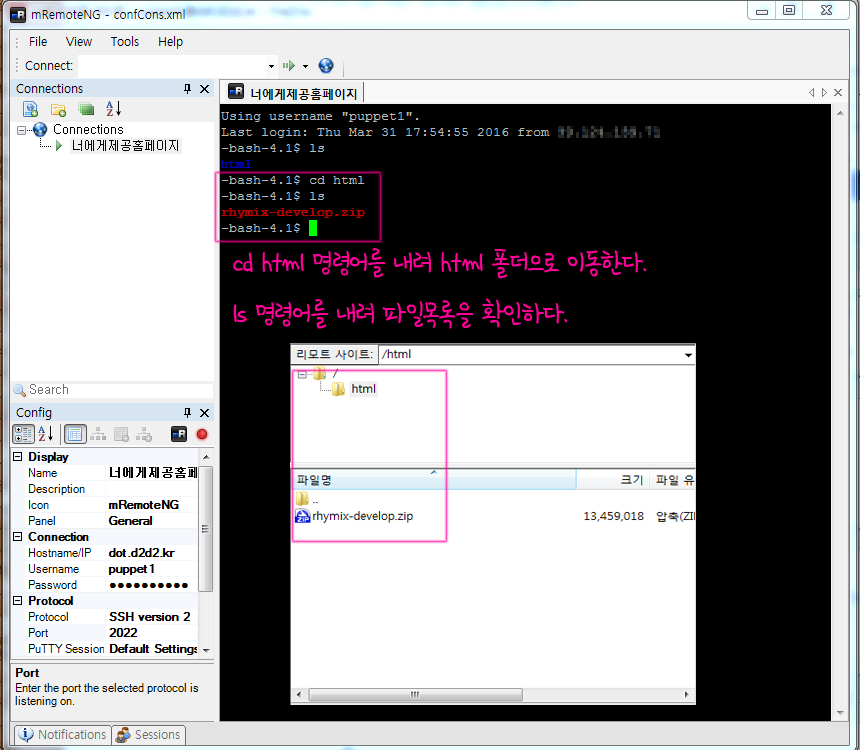Select the 너에게제공홈페이지 connection in tree
This screenshot has width=860, height=750.
(x=125, y=146)
